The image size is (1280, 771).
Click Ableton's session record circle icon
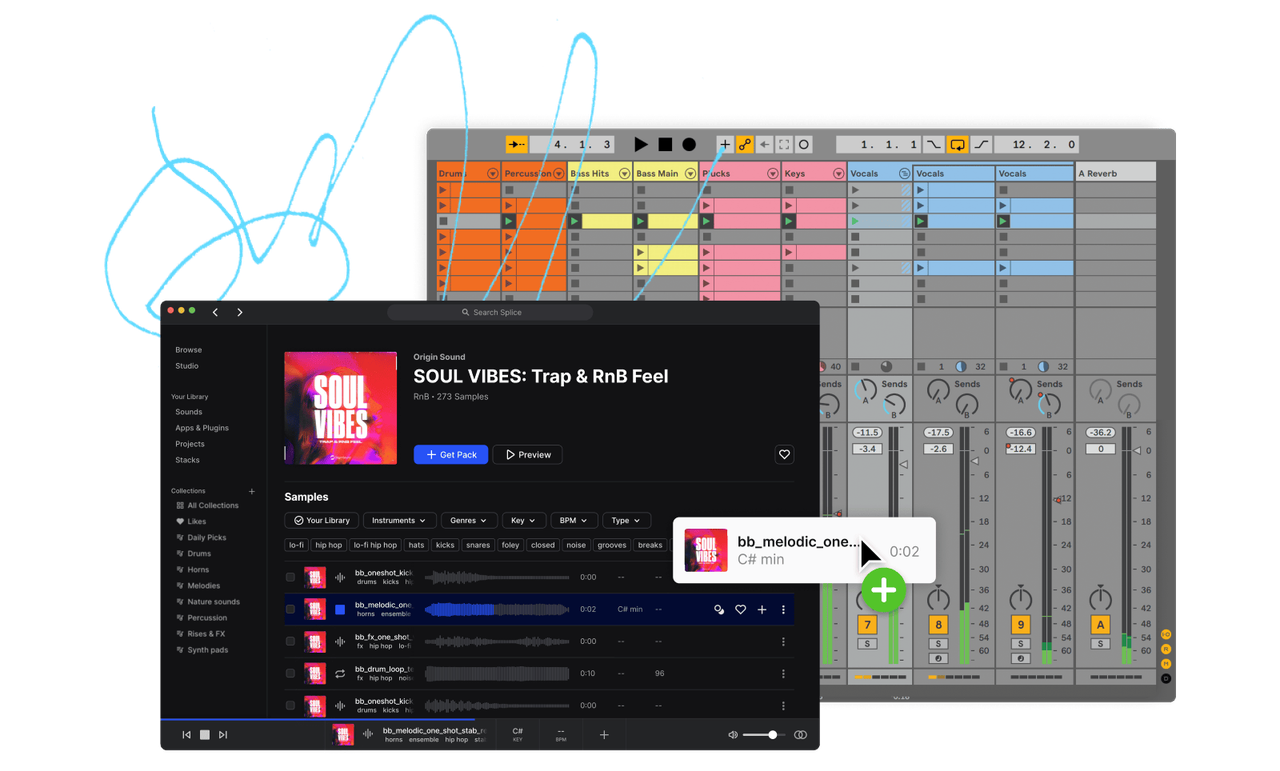coord(804,145)
